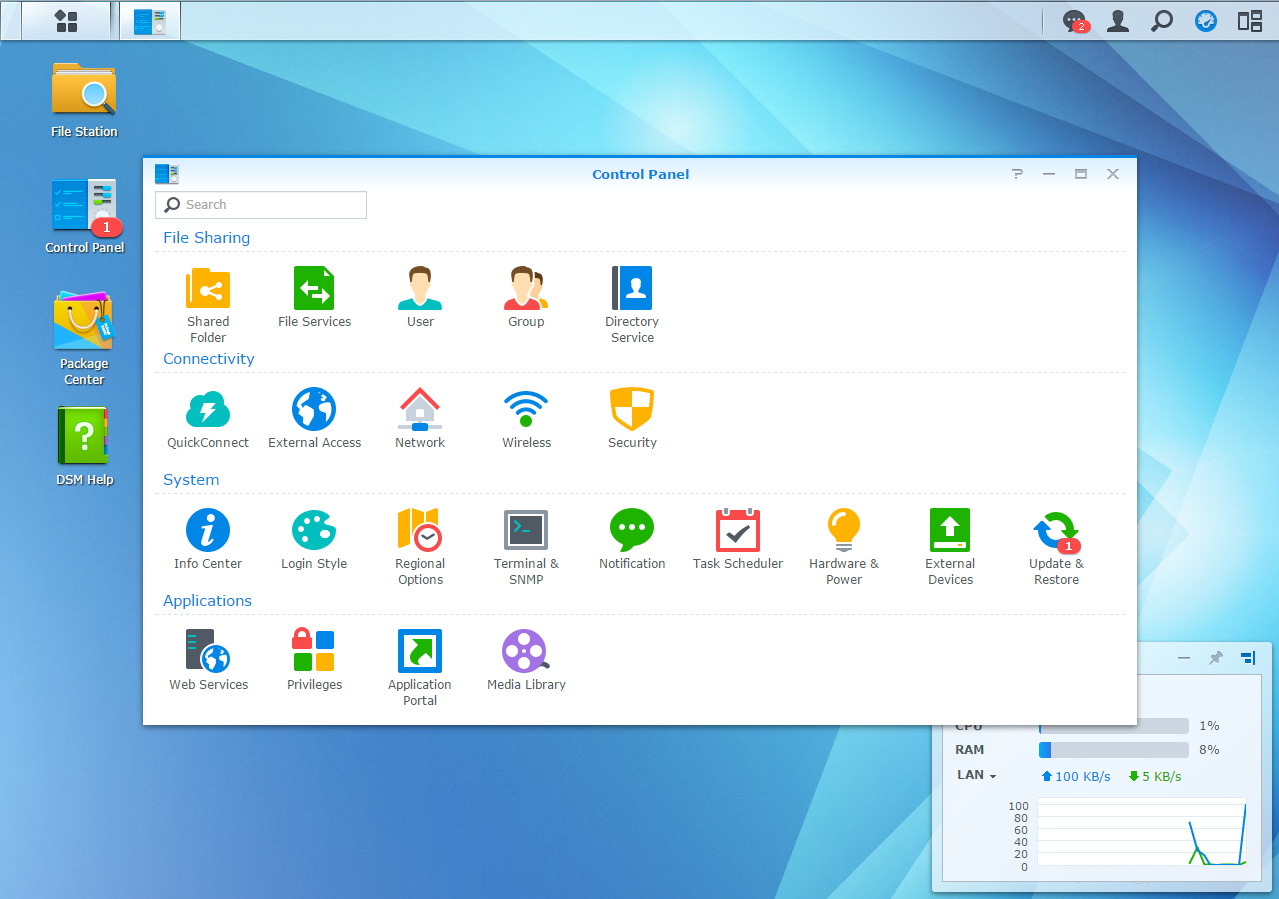The width and height of the screenshot is (1279, 899).
Task: Open Application Portal
Action: tap(420, 651)
